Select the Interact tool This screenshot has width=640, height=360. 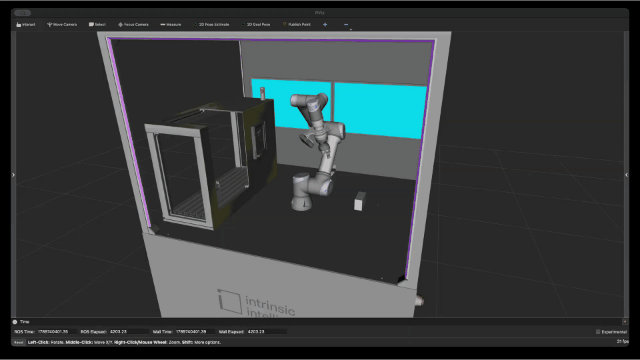tap(26, 24)
